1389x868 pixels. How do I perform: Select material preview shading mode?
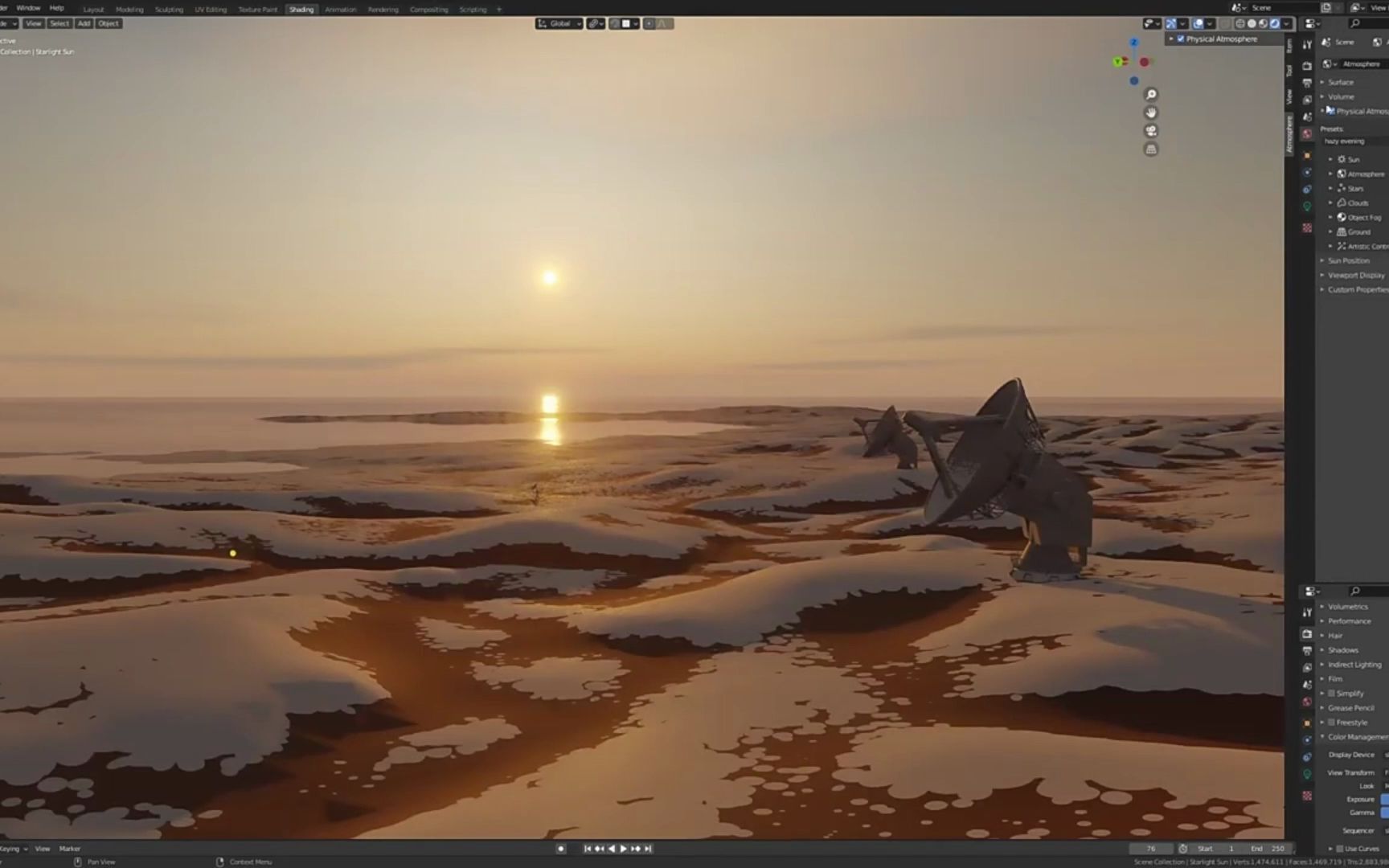(x=1263, y=23)
